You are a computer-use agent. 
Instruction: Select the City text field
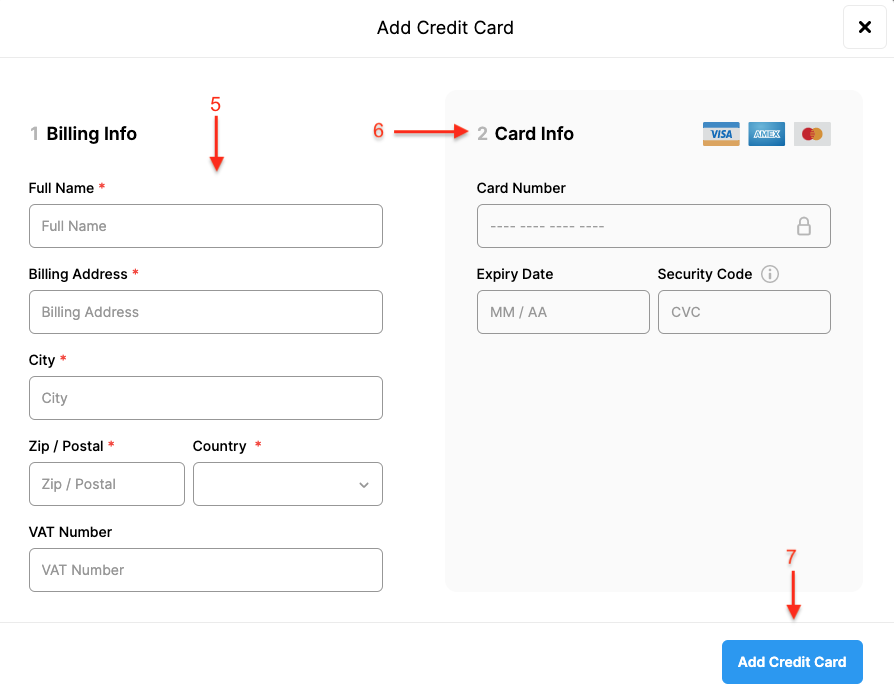coord(205,398)
